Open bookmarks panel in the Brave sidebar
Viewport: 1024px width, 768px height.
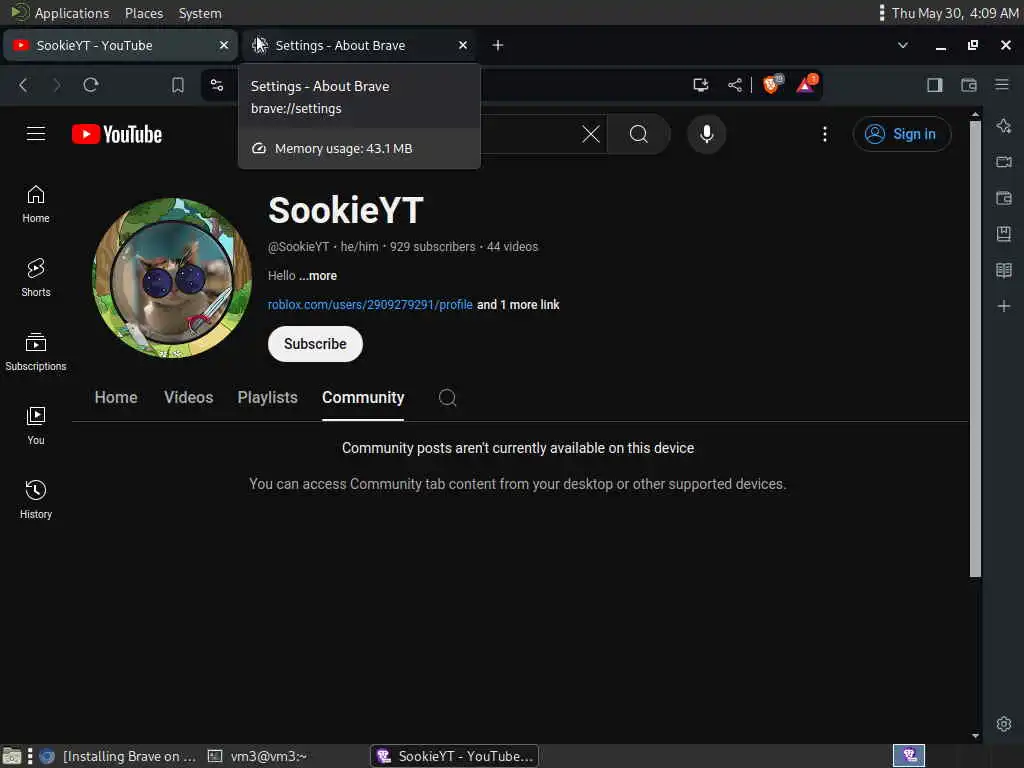click(x=1004, y=234)
